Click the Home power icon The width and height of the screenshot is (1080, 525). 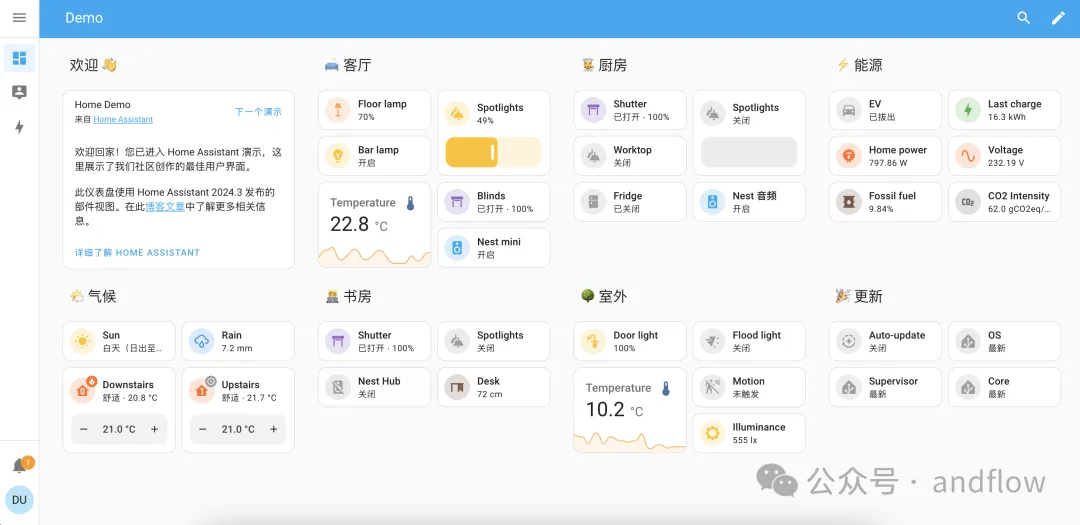pyautogui.click(x=849, y=156)
